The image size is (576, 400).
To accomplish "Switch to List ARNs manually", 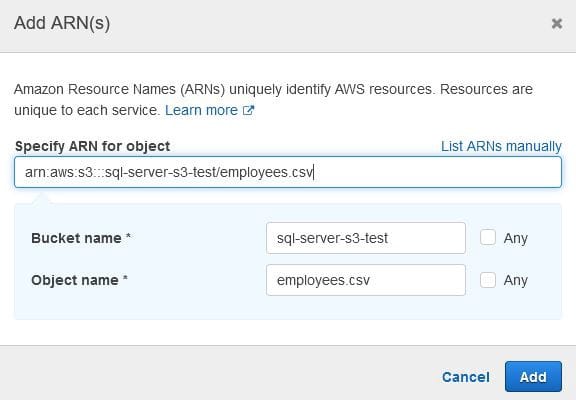I will click(501, 146).
